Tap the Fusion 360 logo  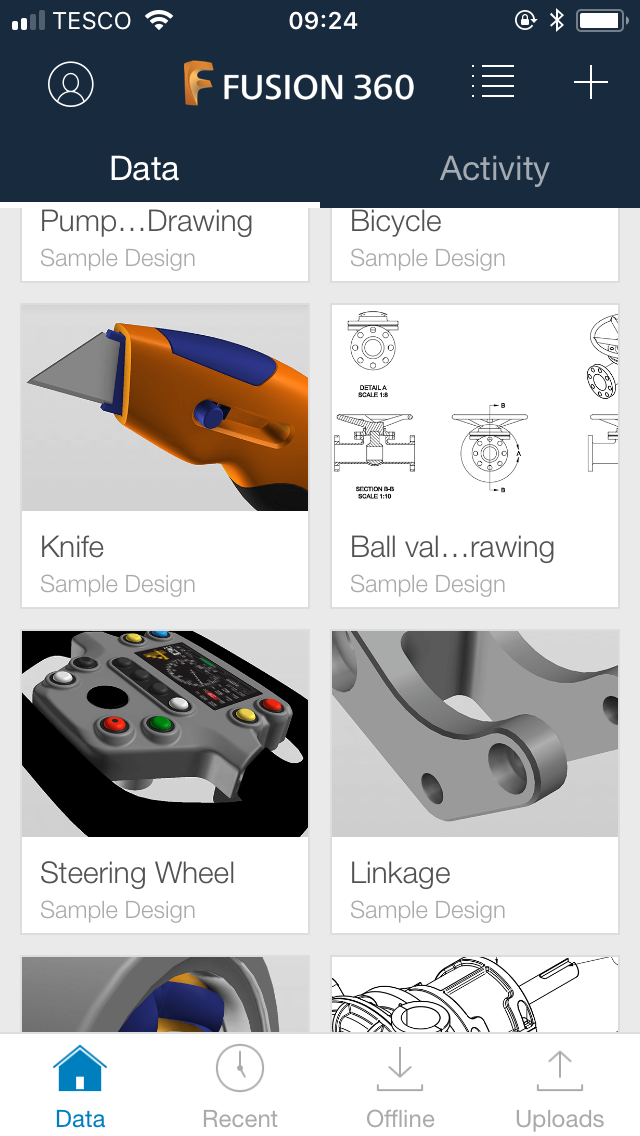(299, 85)
